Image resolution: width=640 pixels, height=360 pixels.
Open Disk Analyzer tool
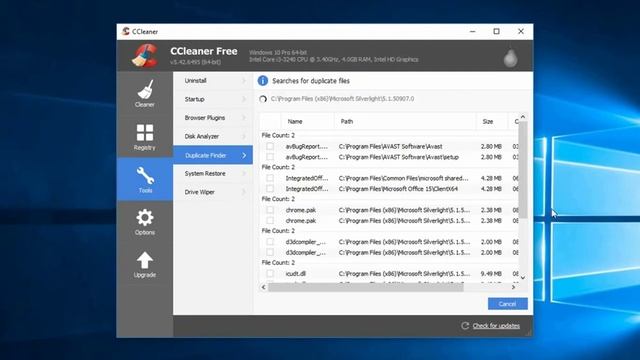pyautogui.click(x=213, y=136)
